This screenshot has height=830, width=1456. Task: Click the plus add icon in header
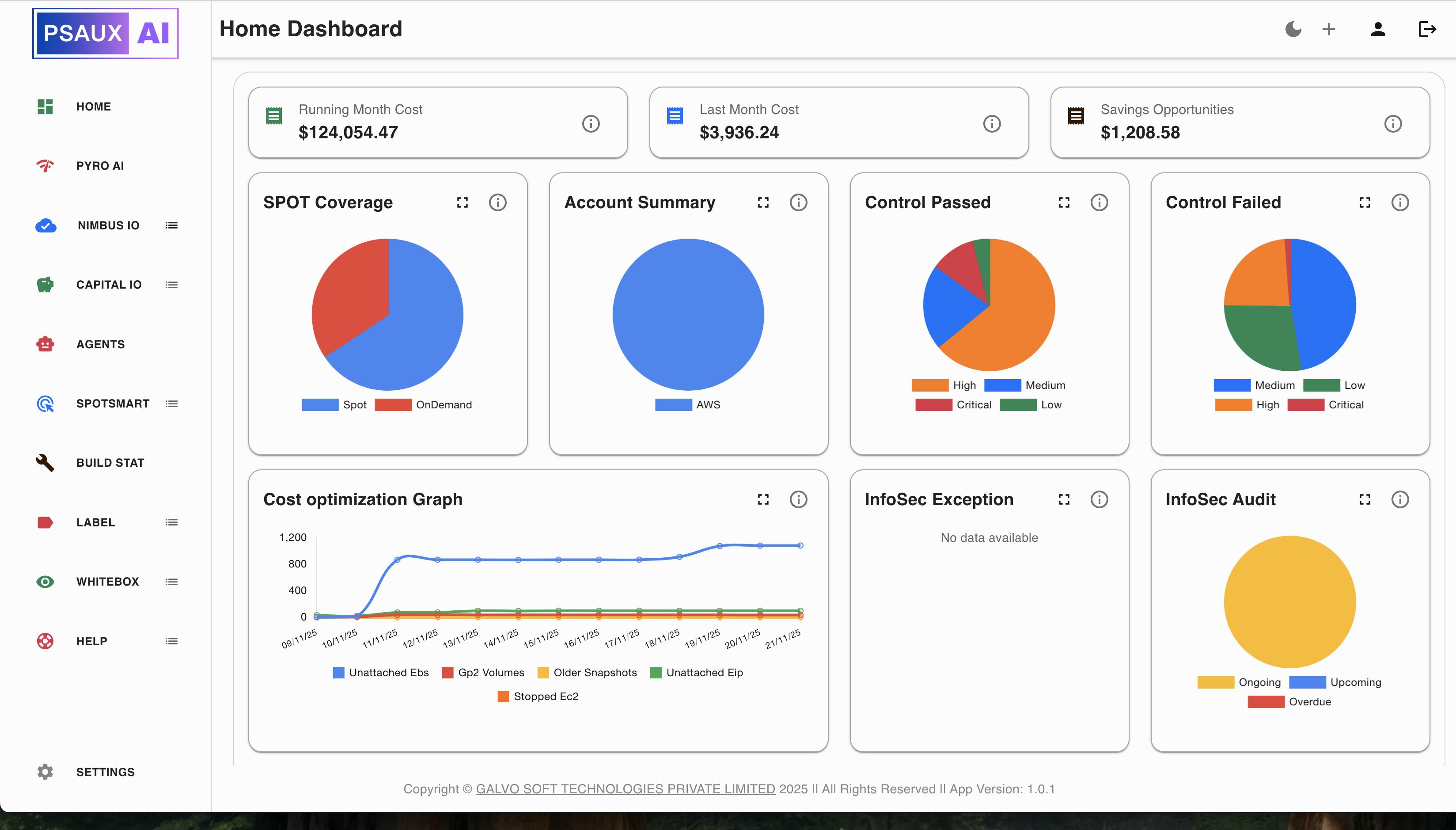click(x=1328, y=29)
